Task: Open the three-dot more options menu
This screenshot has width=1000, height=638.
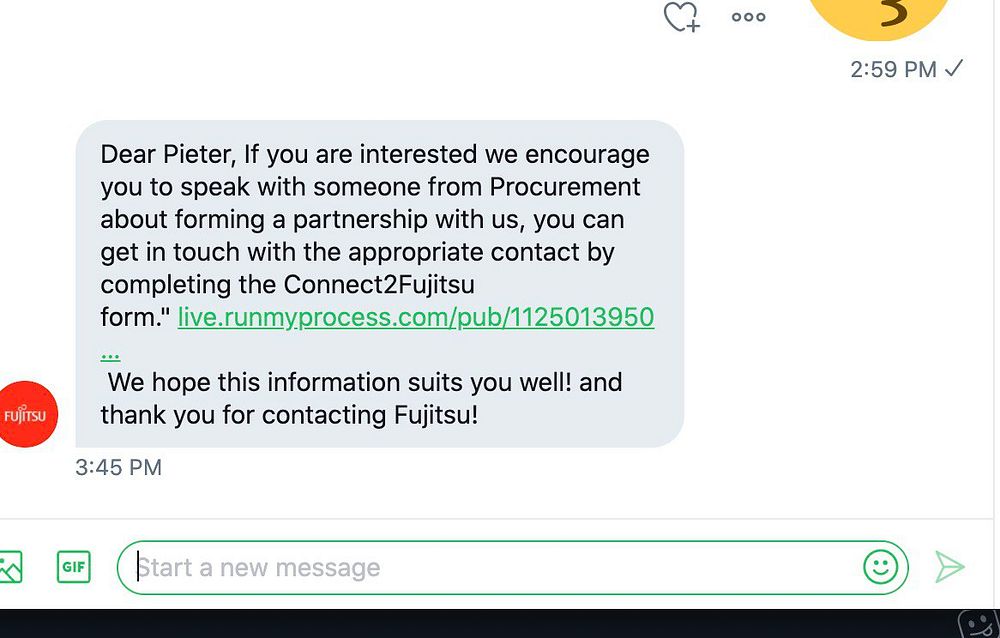Action: tap(748, 16)
